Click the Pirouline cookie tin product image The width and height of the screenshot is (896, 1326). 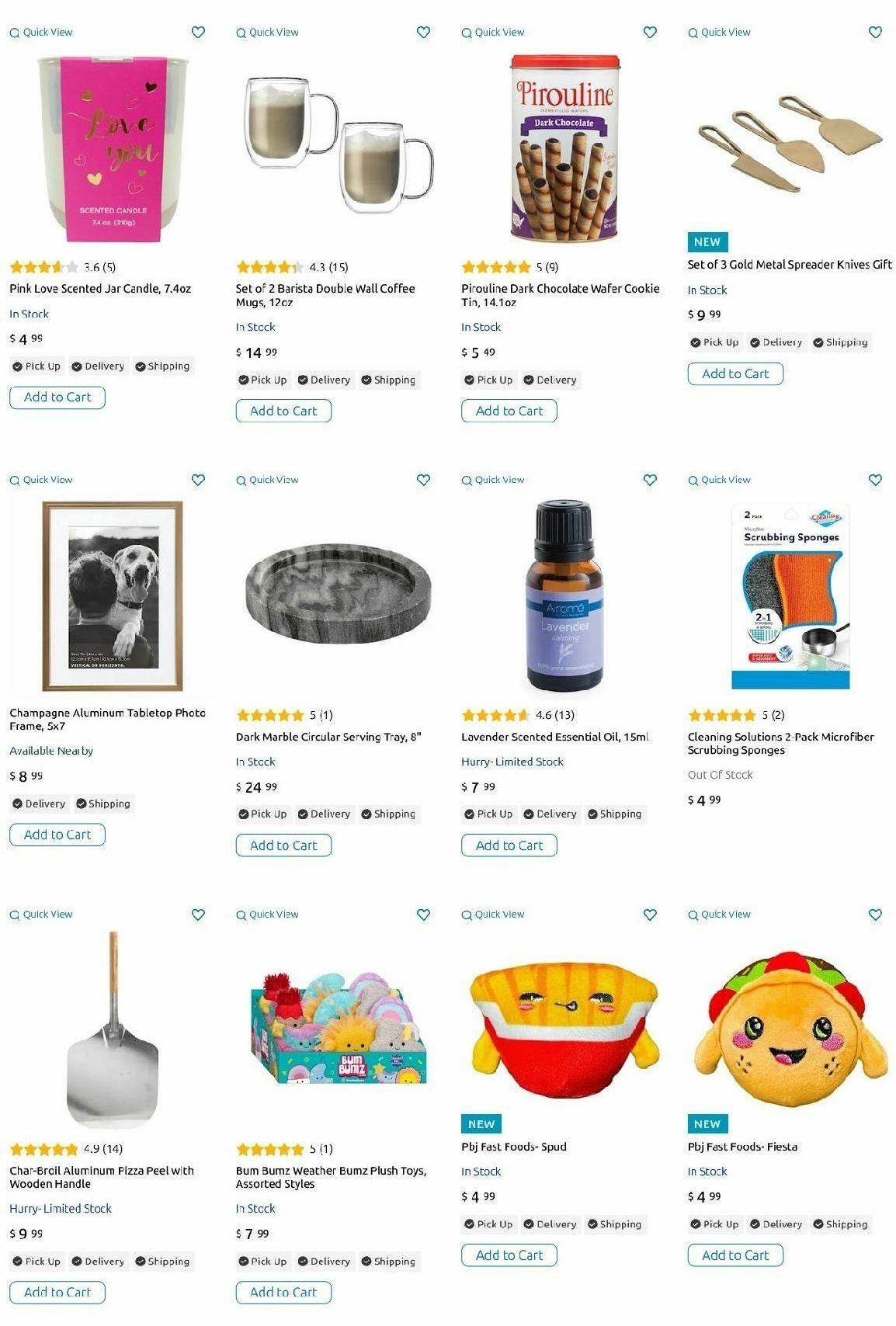tap(565, 148)
